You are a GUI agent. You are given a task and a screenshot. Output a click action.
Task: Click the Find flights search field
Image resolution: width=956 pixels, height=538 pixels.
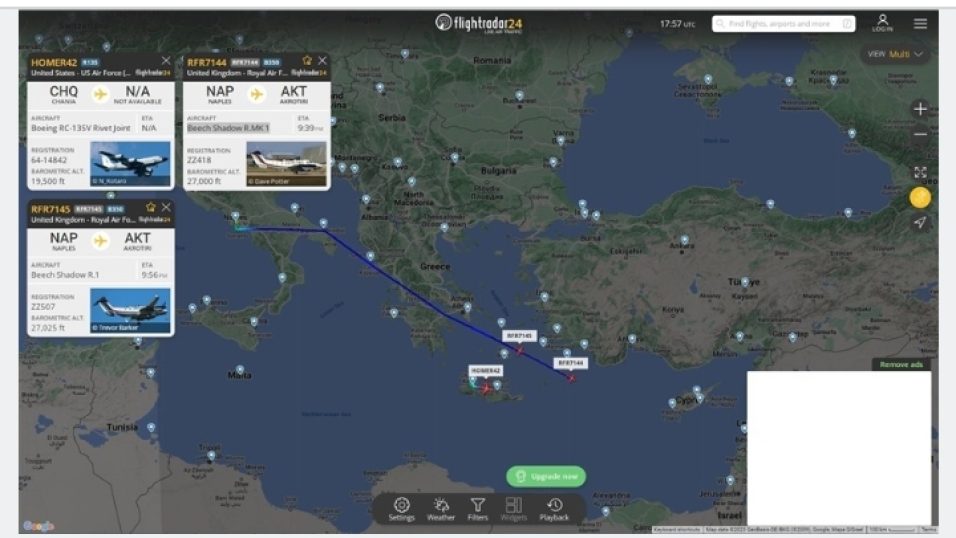tap(783, 24)
